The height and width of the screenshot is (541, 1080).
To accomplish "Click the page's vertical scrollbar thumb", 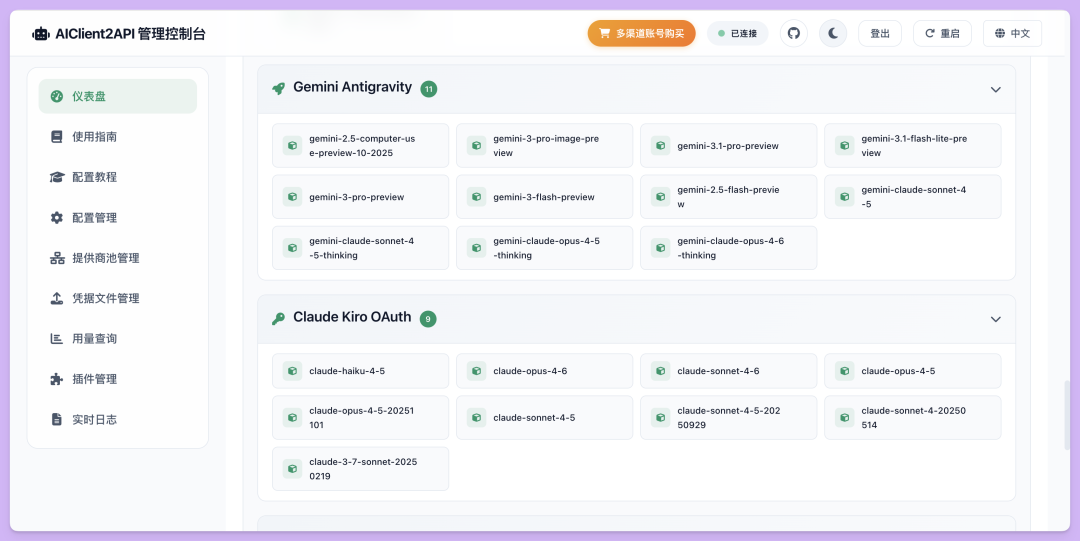I will (x=1066, y=414).
